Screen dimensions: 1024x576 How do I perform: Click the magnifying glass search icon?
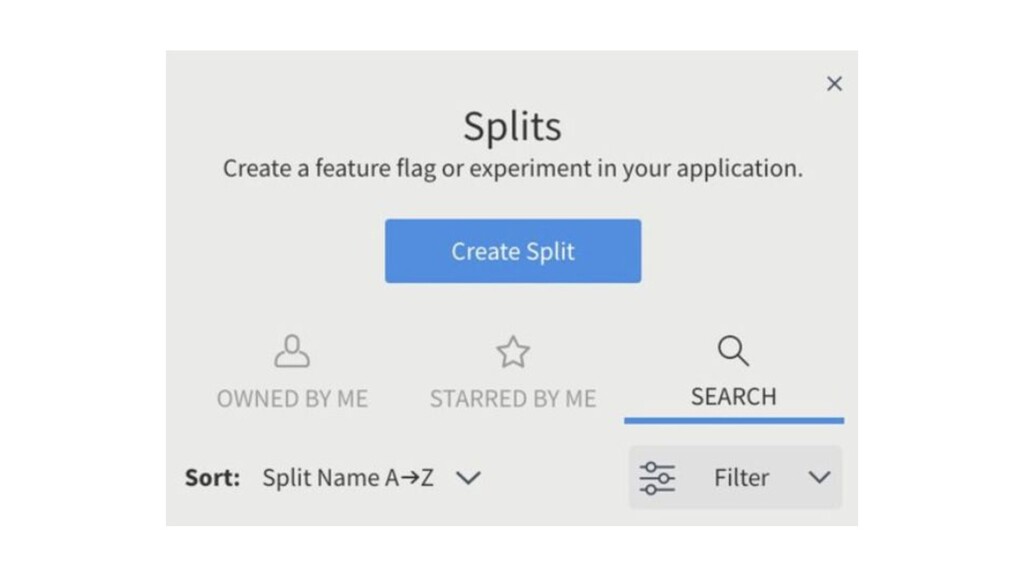(x=733, y=351)
